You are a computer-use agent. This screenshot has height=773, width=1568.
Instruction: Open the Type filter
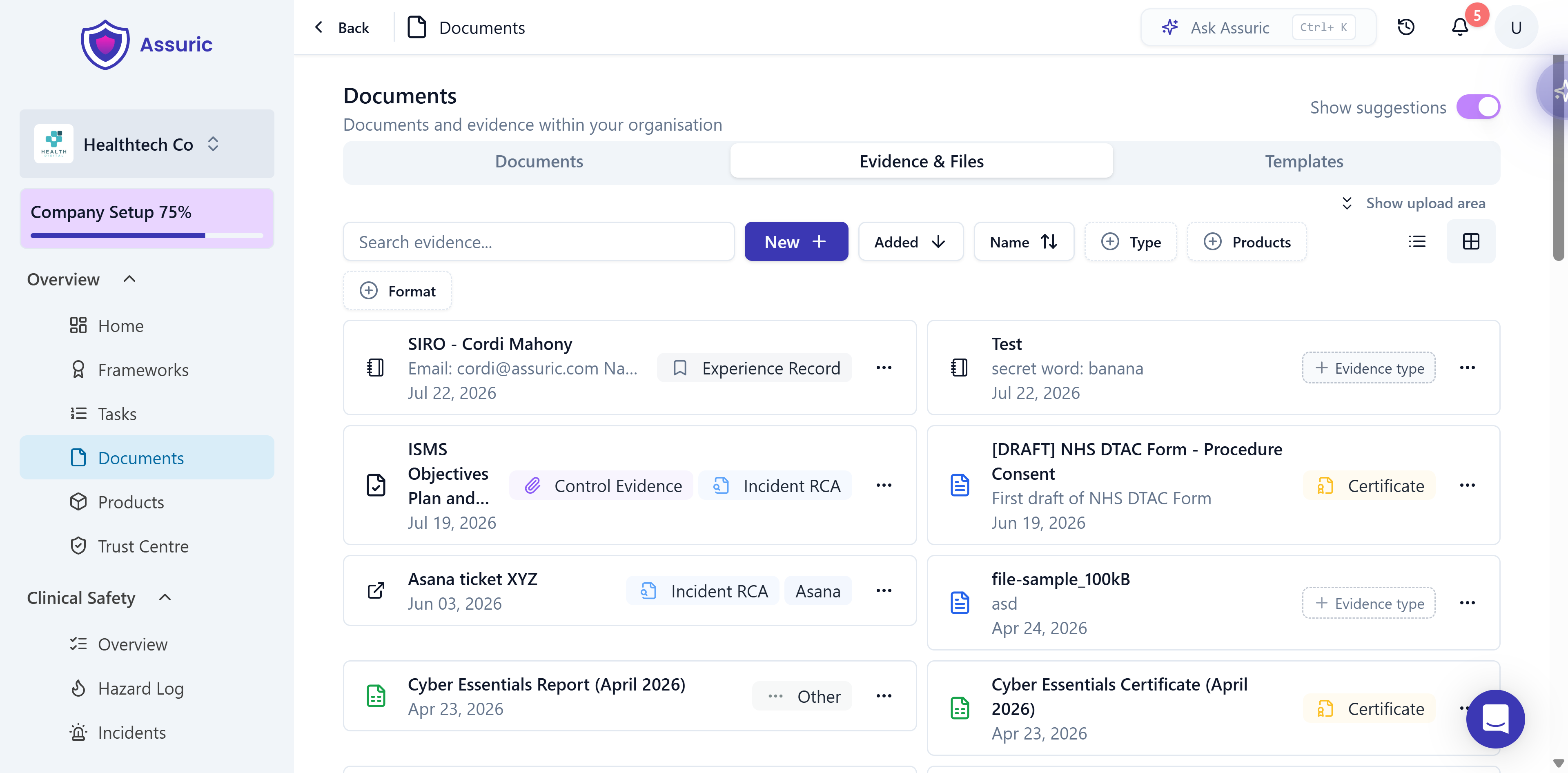click(1131, 242)
